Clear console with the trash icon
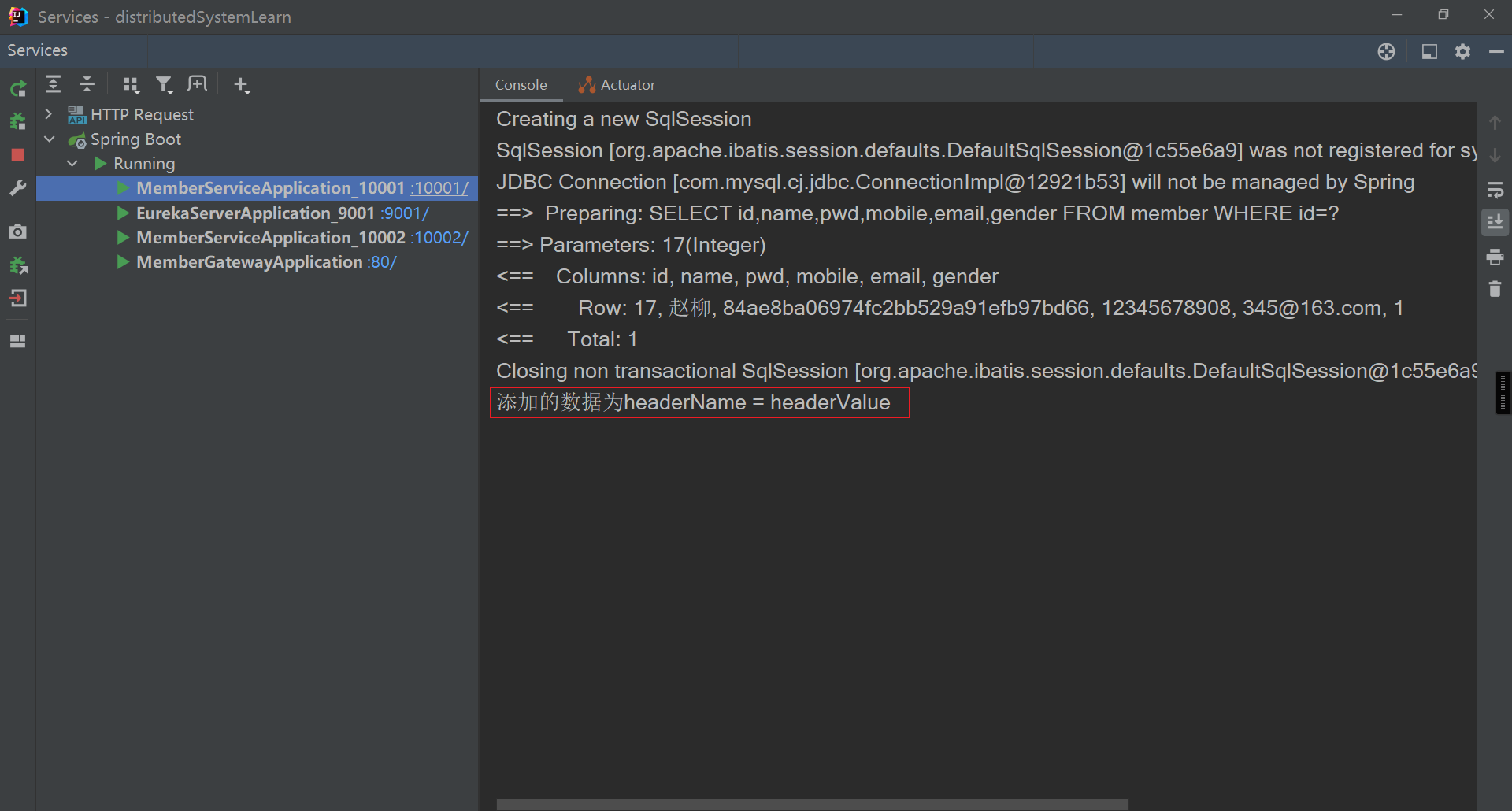1512x811 pixels. tap(1495, 290)
